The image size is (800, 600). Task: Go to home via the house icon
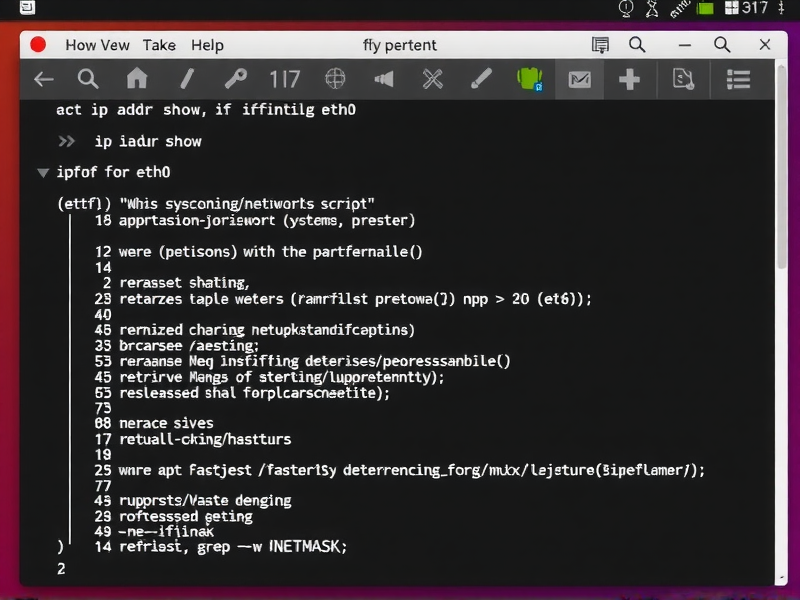coord(137,80)
